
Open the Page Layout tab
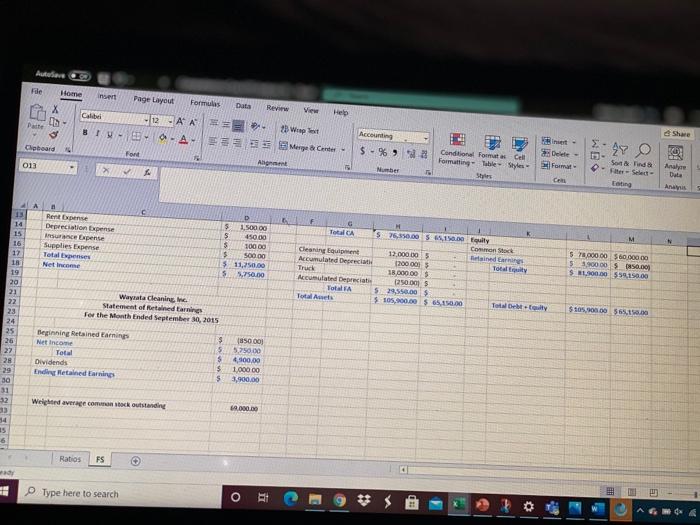pos(153,100)
